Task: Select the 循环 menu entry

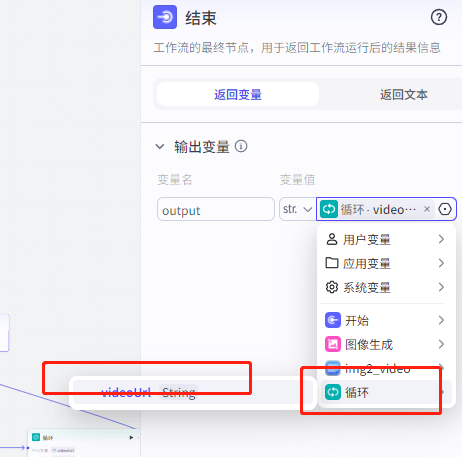Action: coord(386,392)
